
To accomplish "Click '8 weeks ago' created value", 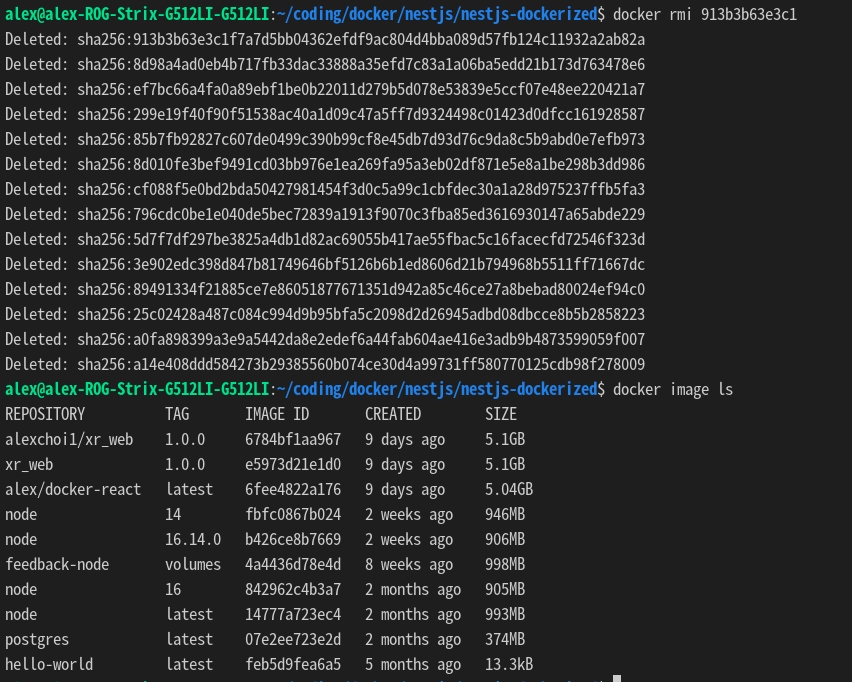I will tap(409, 565).
